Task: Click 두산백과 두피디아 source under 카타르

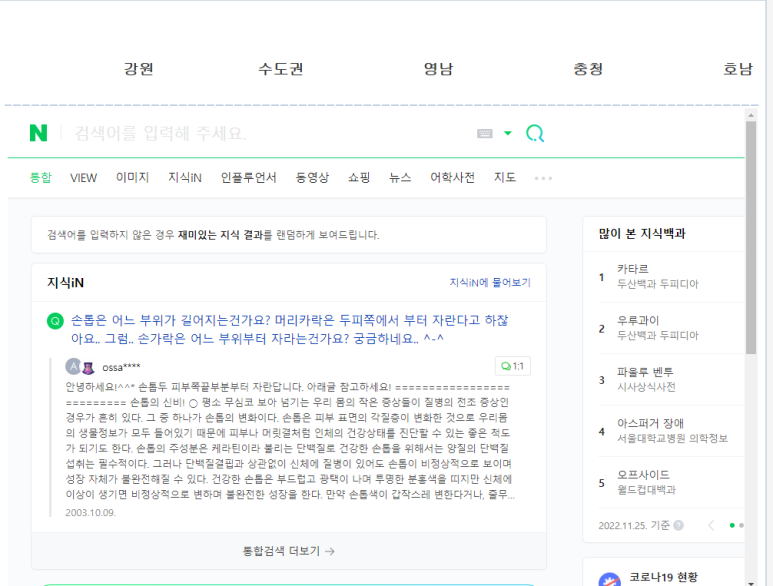Action: click(658, 284)
